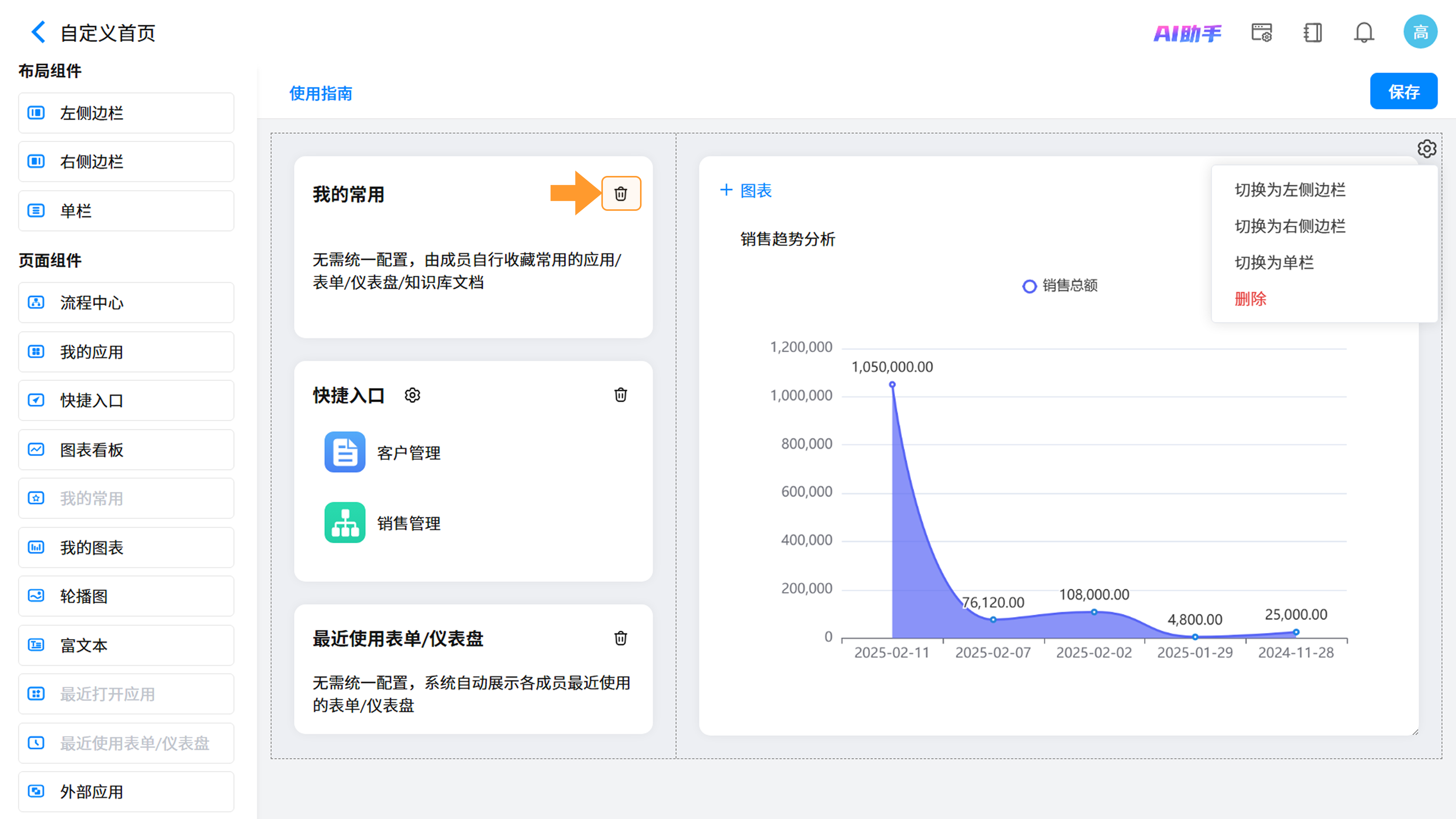Open the user avatar 高
This screenshot has height=819, width=1456.
tap(1420, 31)
